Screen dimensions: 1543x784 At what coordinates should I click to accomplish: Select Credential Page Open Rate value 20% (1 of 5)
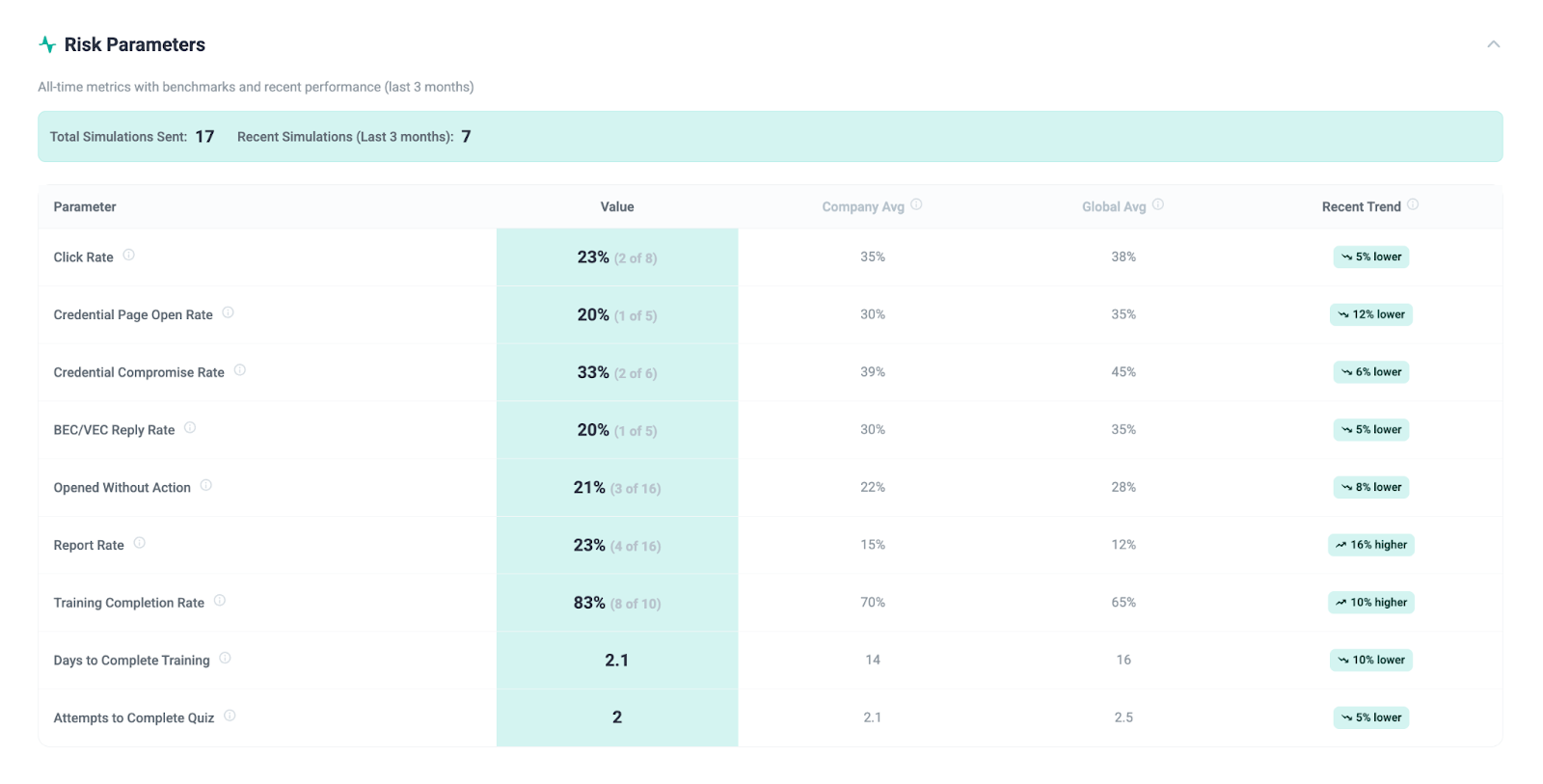(617, 315)
